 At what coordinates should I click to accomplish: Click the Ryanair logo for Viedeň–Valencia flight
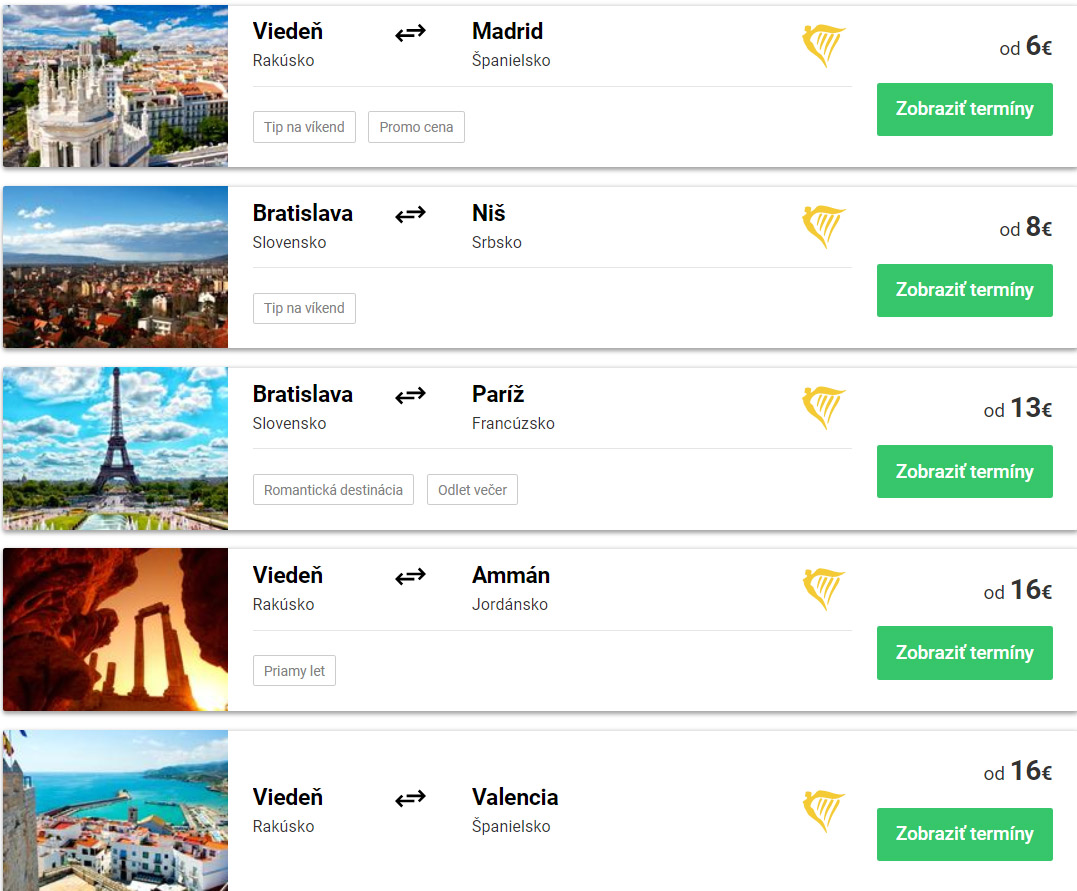point(823,811)
